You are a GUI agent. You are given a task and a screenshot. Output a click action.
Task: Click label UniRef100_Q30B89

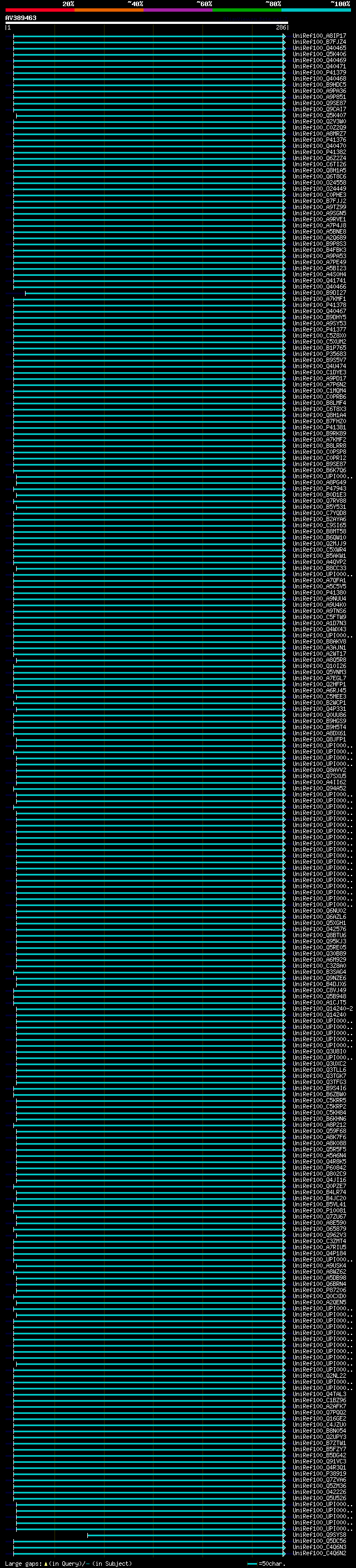pos(319,953)
